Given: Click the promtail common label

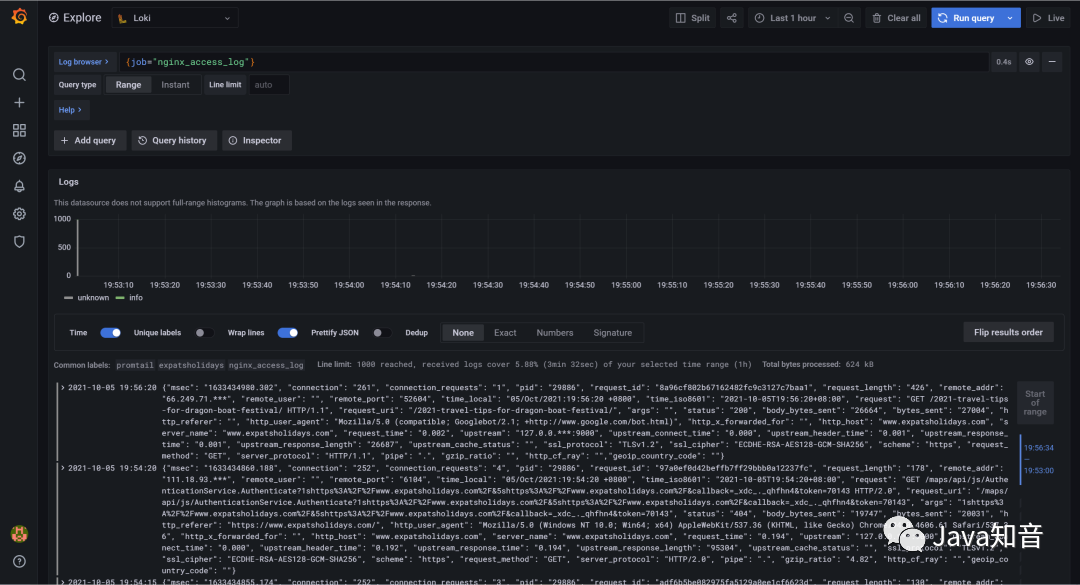Looking at the screenshot, I should tap(135, 365).
